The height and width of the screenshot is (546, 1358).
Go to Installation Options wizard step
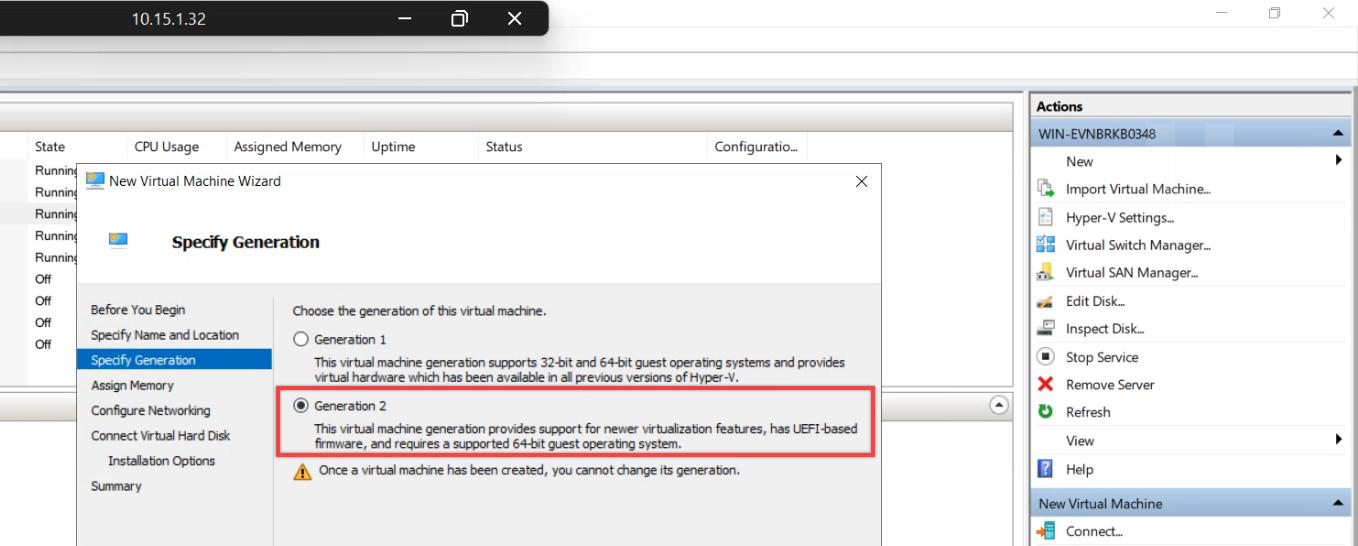pyautogui.click(x=161, y=461)
